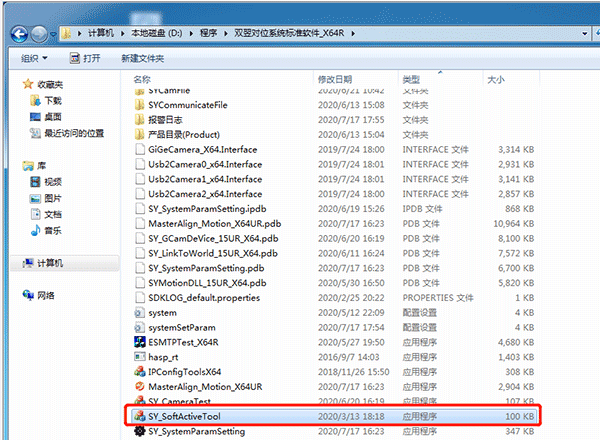The image size is (600, 440).
Task: Sort files by the 修改日期 column
Action: click(335, 78)
